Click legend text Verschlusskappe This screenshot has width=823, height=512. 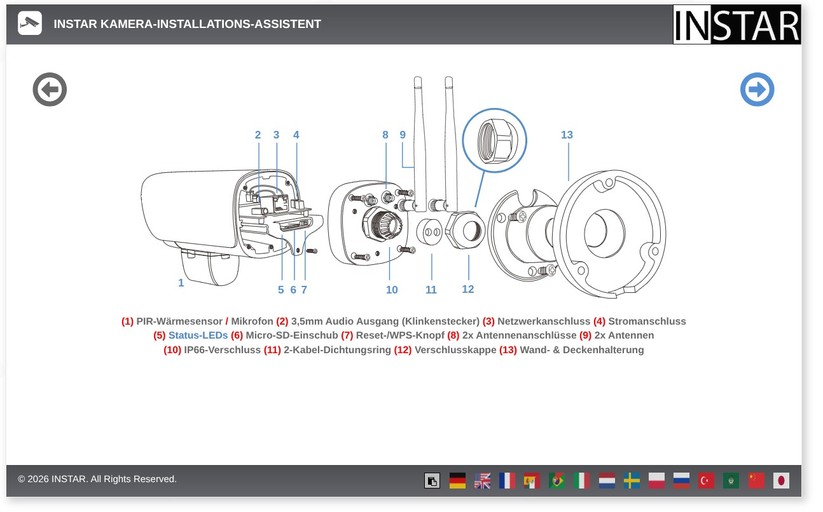pos(455,350)
